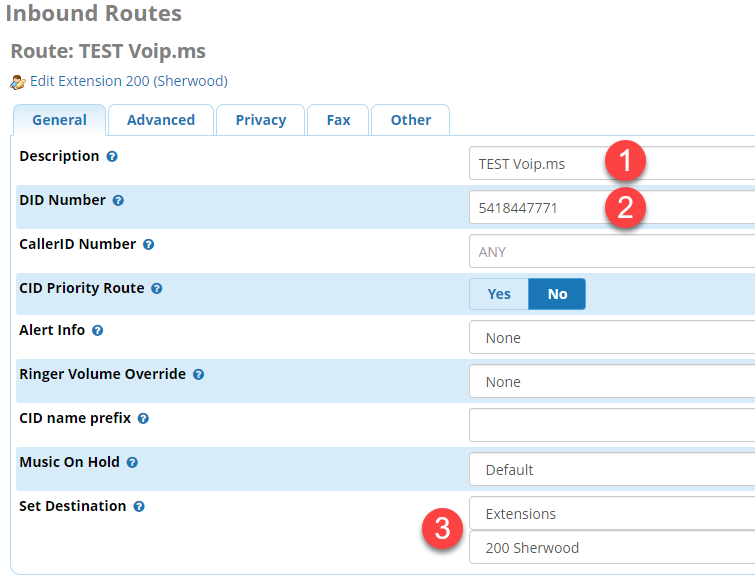Set CID Priority Route to No

click(557, 294)
